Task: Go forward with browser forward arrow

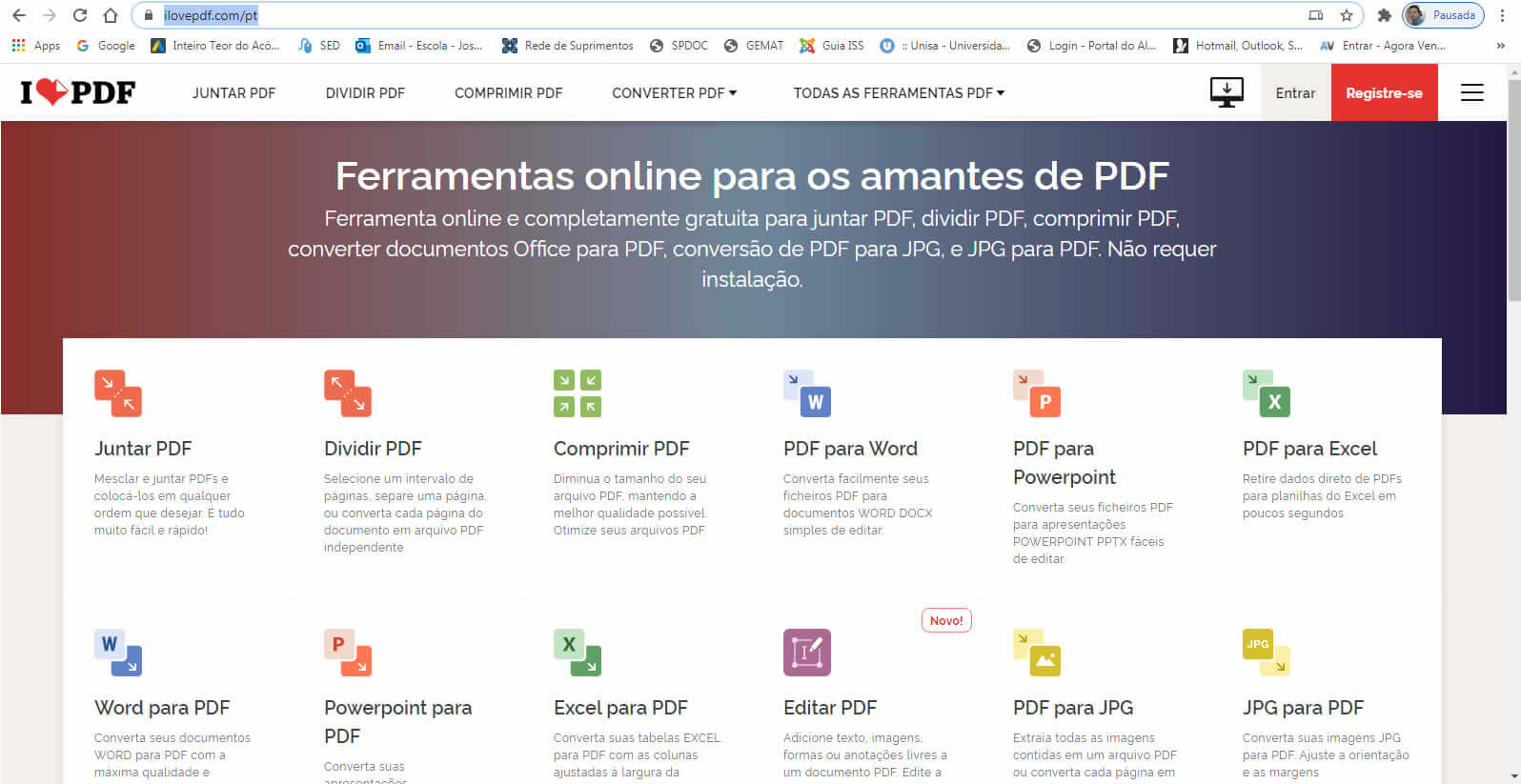Action: click(x=50, y=15)
